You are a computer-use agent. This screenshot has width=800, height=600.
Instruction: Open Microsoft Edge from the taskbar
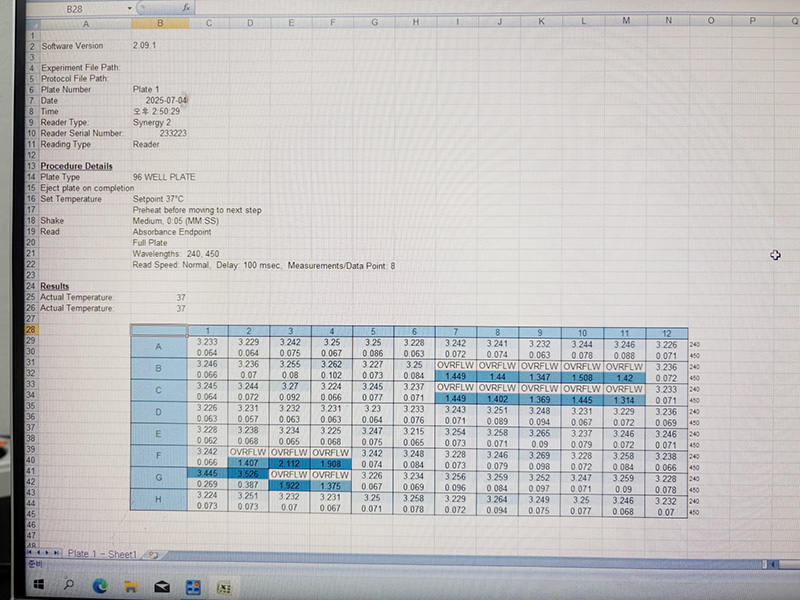coord(100,585)
